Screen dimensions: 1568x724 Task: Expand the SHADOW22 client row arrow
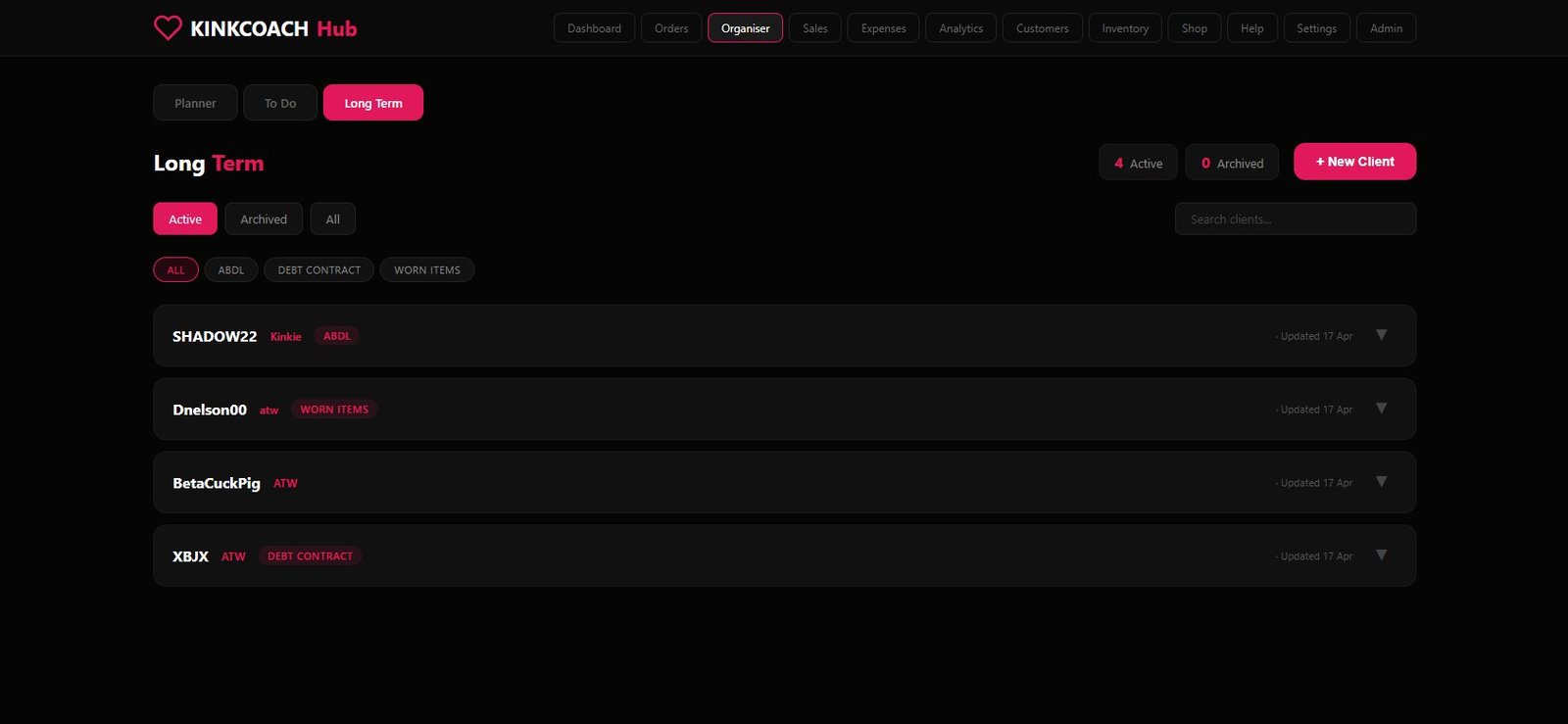click(1382, 335)
